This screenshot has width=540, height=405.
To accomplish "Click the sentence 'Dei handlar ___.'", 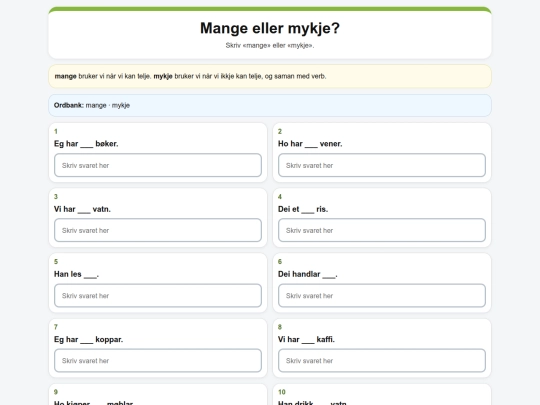I will tap(308, 274).
